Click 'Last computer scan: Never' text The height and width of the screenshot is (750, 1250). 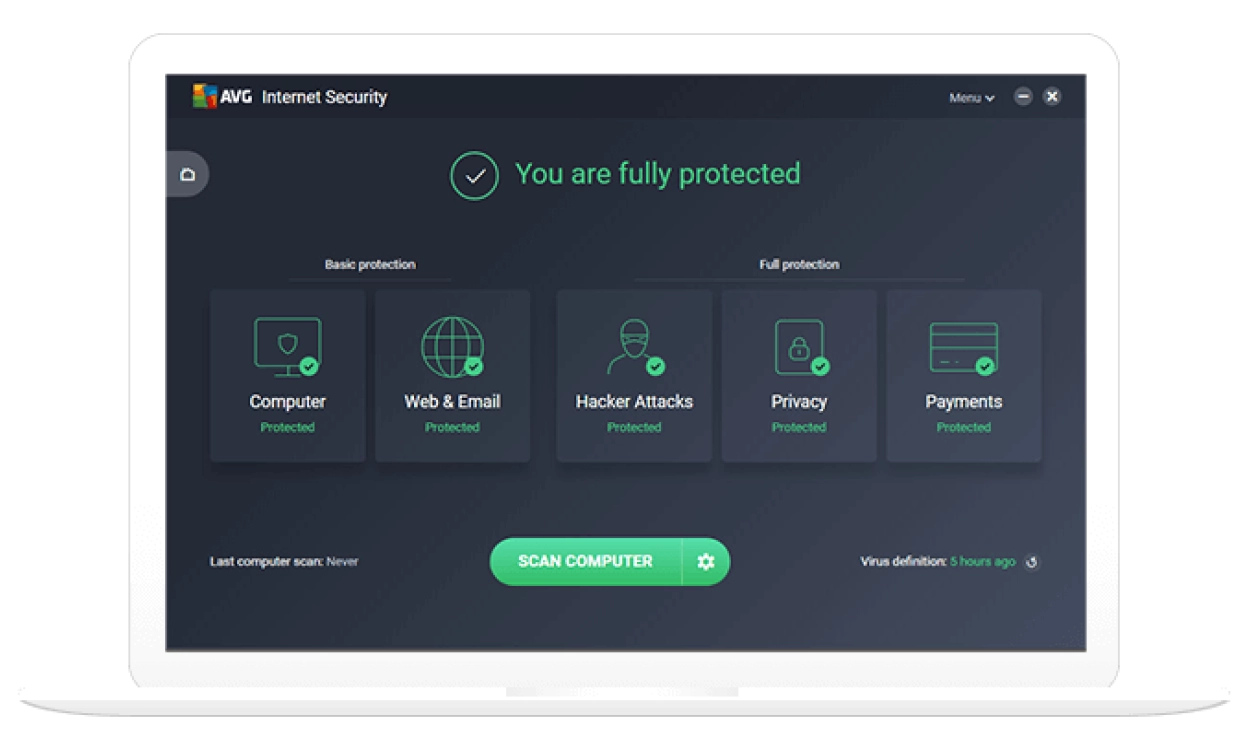tap(284, 562)
